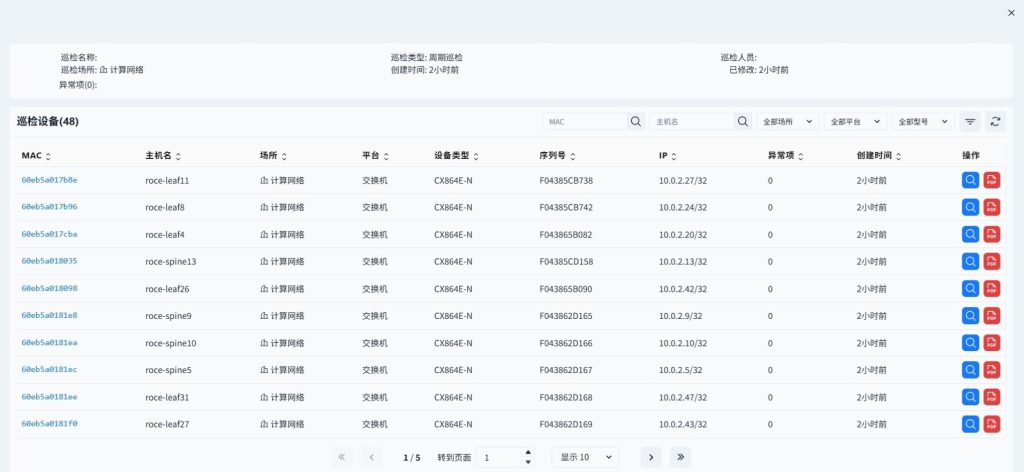1024x472 pixels.
Task: Jump to last page of results
Action: tap(680, 457)
